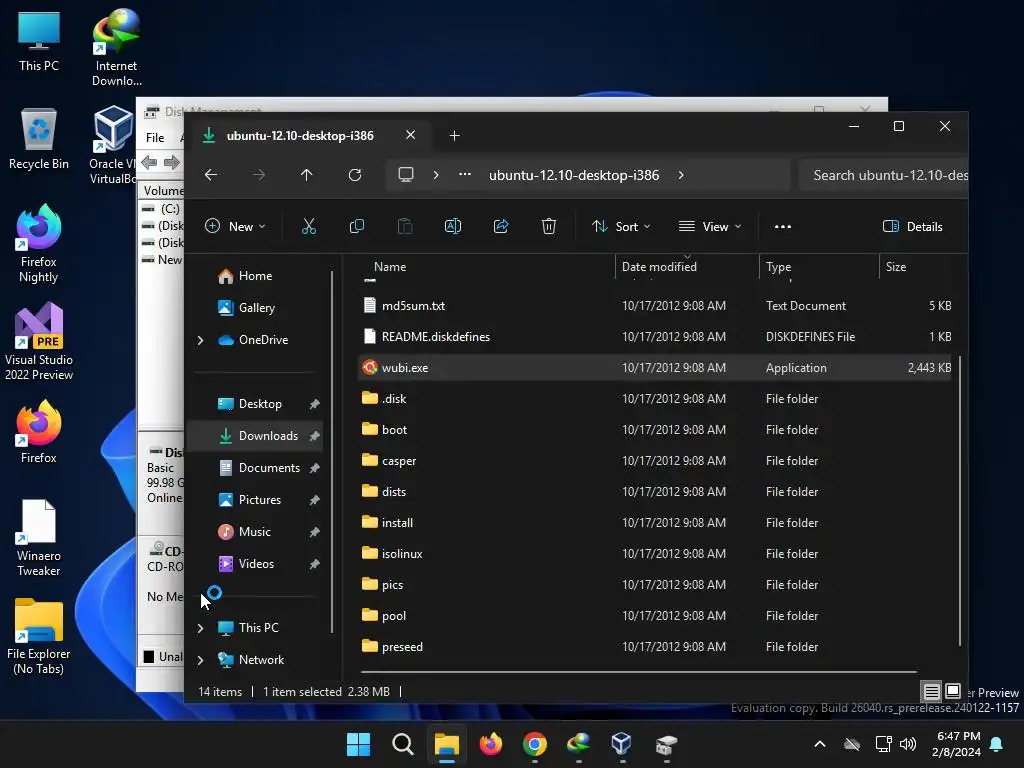Screen dimensions: 1024x768
Task: Unpin Music from quick access
Action: click(x=315, y=532)
